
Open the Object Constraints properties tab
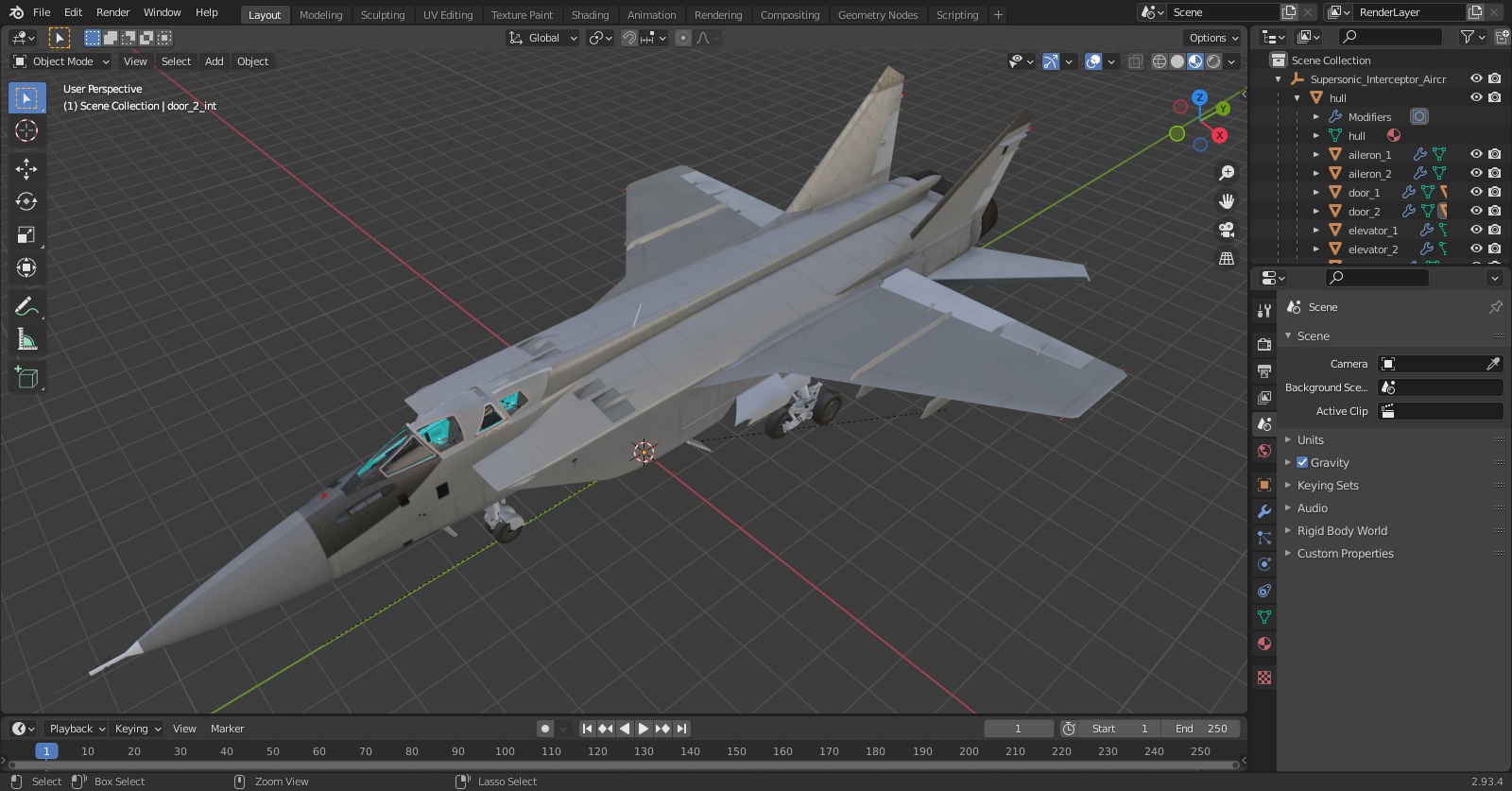click(x=1264, y=591)
